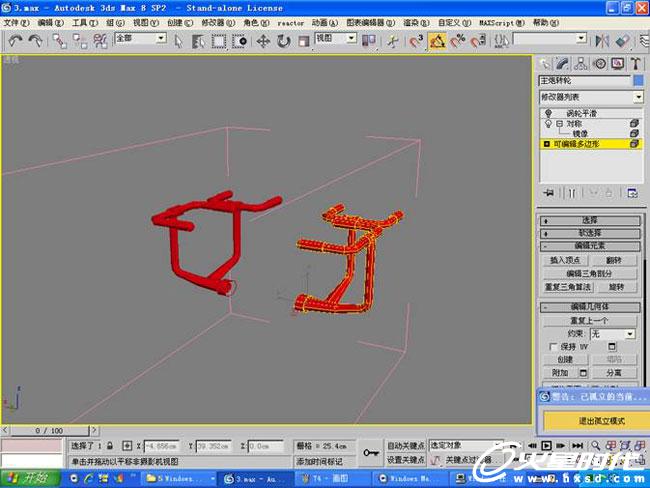Viewport: 650px width, 488px height.
Task: Activate the Select and Move tool
Action: (x=263, y=41)
